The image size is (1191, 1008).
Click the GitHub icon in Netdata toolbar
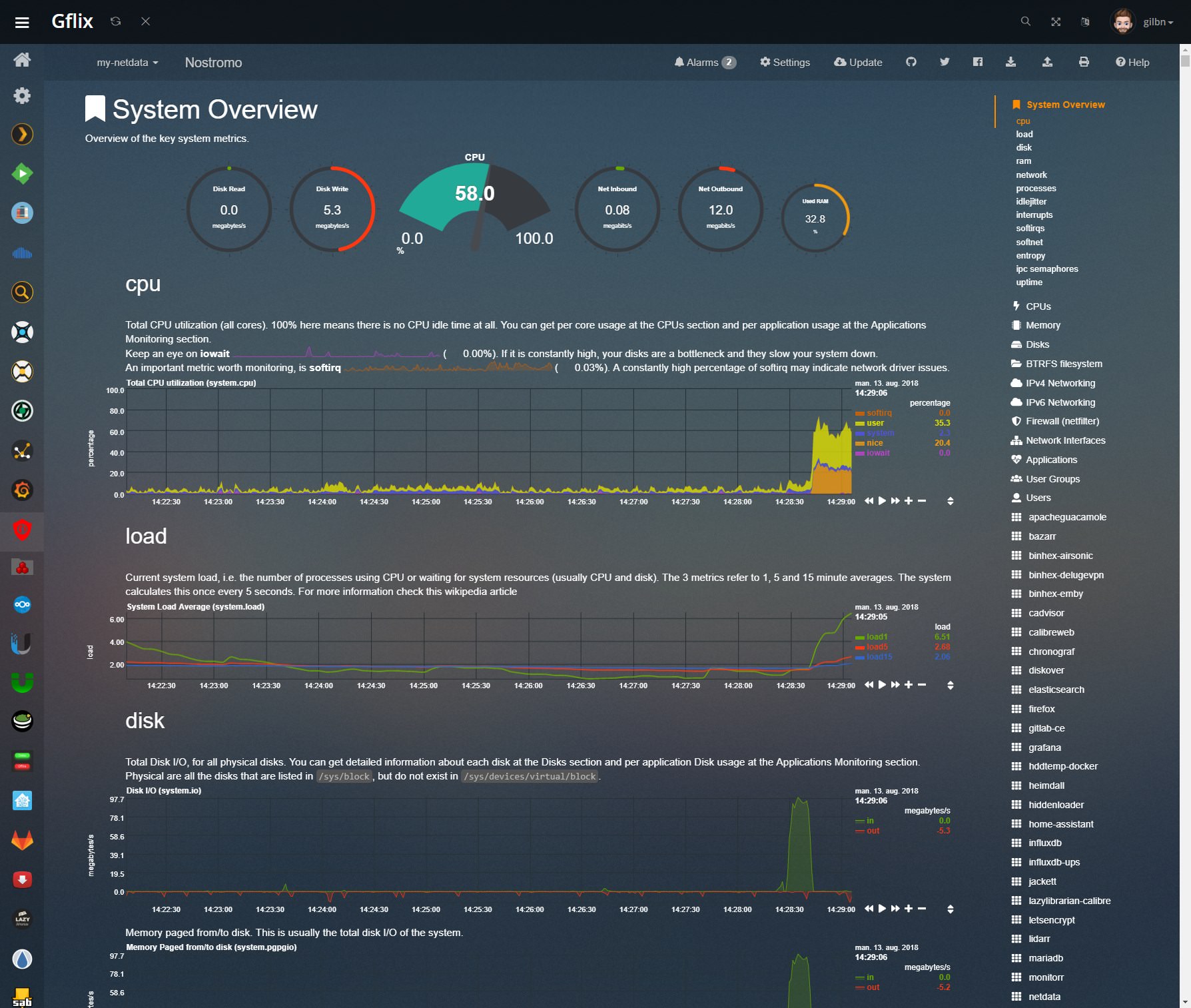(x=911, y=62)
